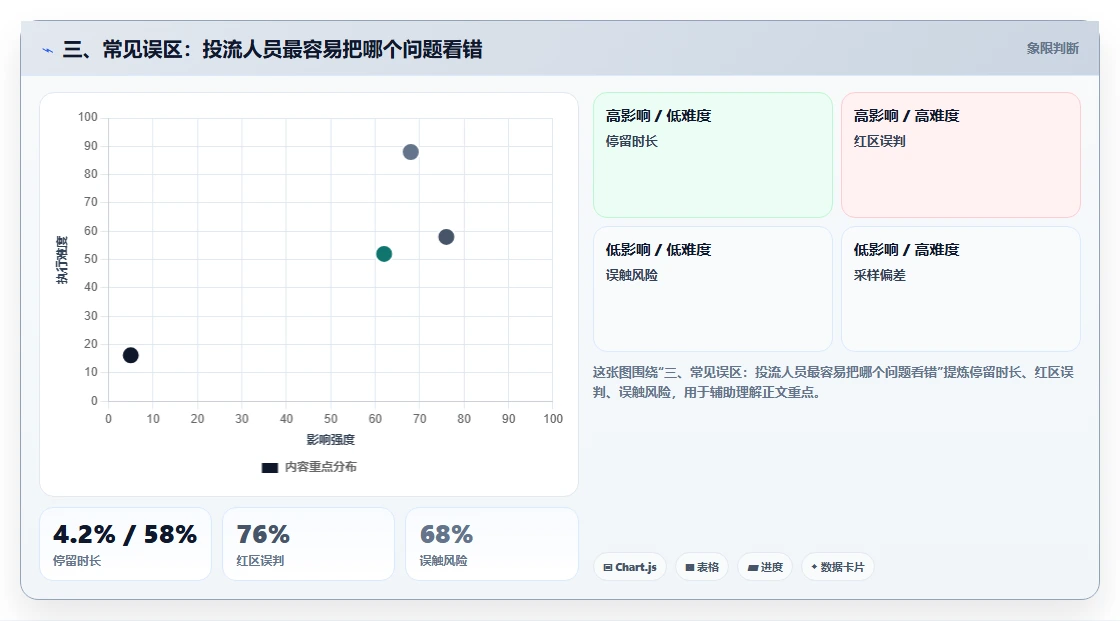Image resolution: width=1120 pixels, height=621 pixels.
Task: Click the 68% 误触风险 stat card
Action: [491, 544]
